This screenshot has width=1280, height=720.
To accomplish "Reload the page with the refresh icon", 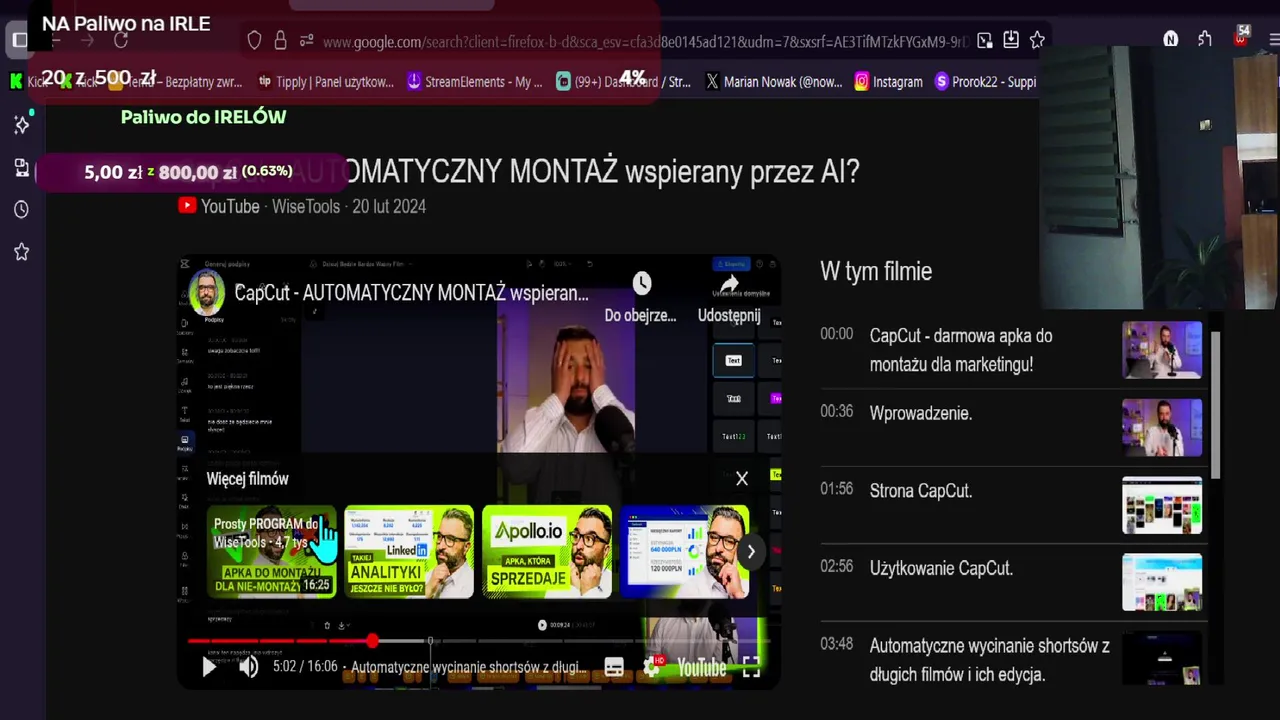I will pyautogui.click(x=121, y=40).
